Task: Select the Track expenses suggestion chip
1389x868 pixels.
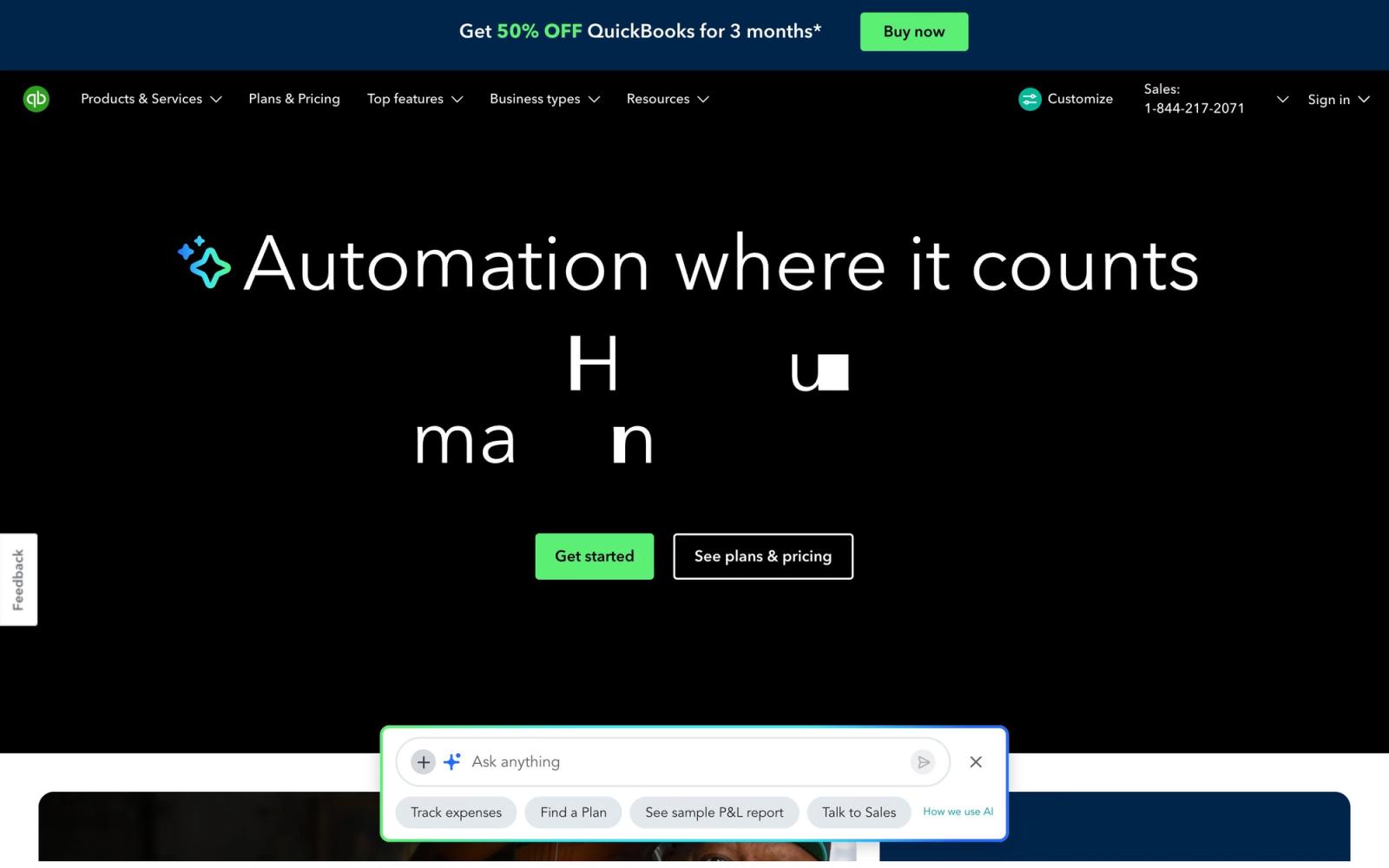Action: coord(456,812)
